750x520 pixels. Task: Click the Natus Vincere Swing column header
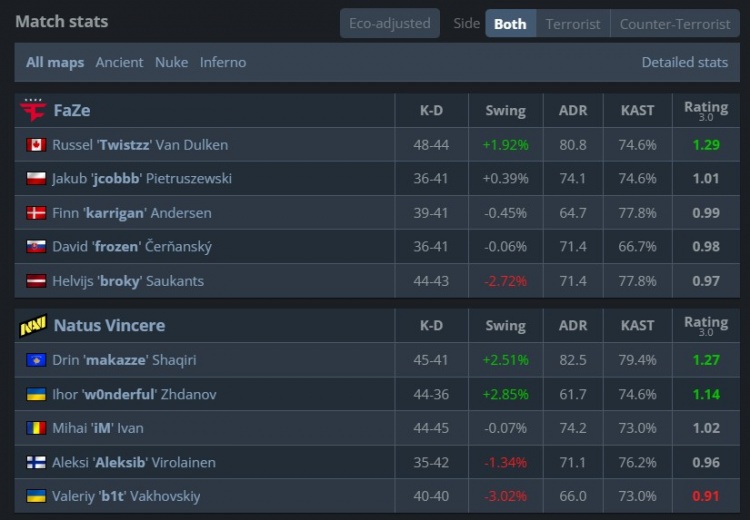(x=505, y=325)
